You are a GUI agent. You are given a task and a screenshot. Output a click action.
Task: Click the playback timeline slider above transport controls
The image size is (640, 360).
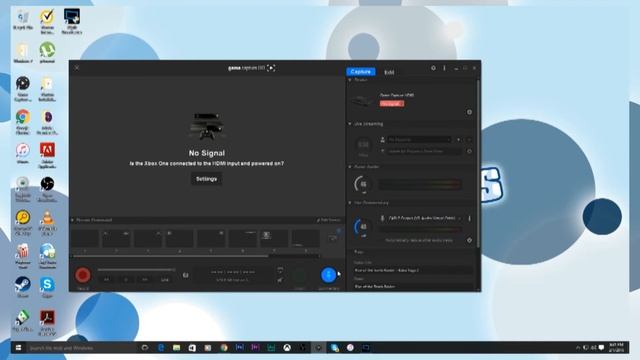click(x=136, y=269)
